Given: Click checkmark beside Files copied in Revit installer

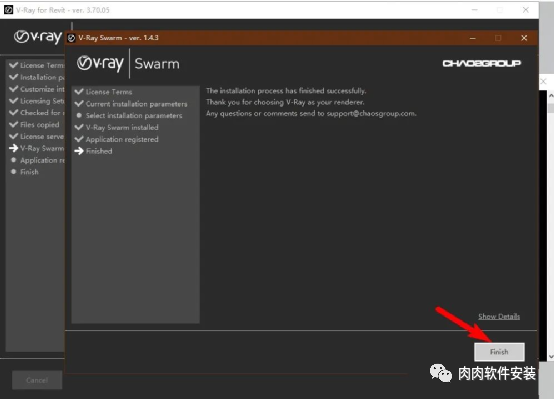Looking at the screenshot, I should (x=13, y=124).
